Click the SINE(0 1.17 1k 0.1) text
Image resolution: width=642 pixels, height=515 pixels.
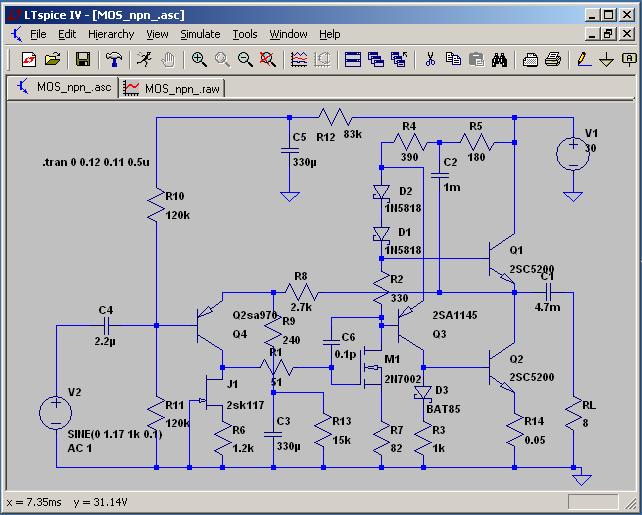coord(115,434)
